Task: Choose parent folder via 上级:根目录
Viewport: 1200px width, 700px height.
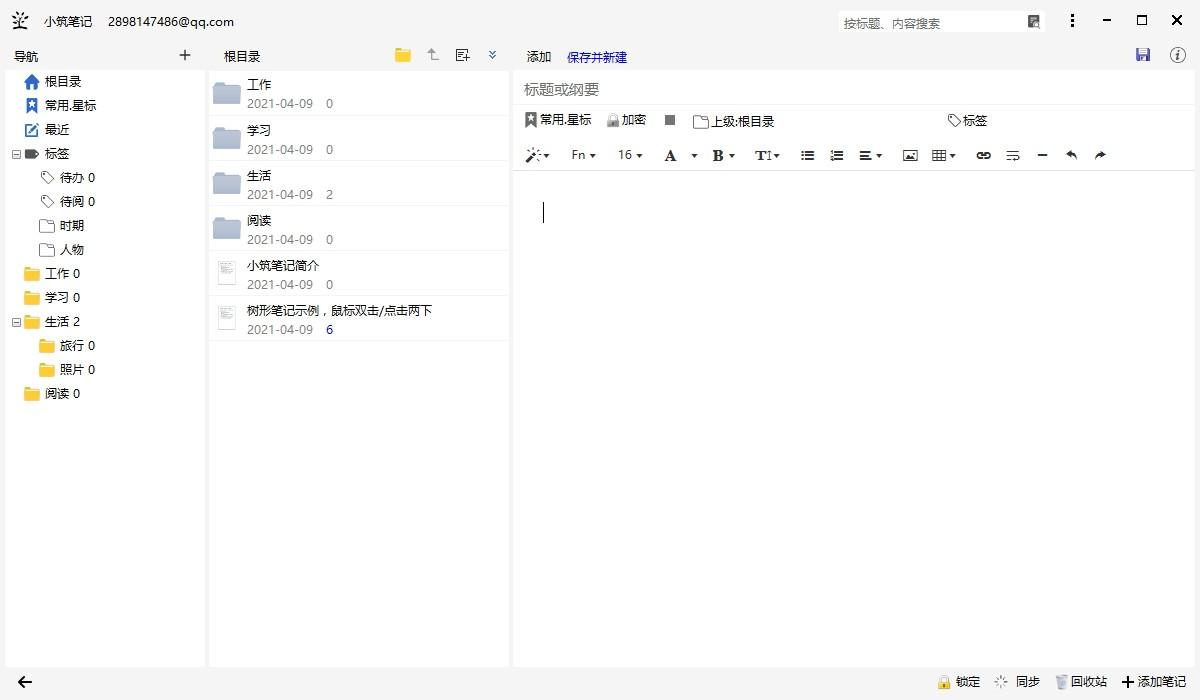Action: pyautogui.click(x=734, y=121)
